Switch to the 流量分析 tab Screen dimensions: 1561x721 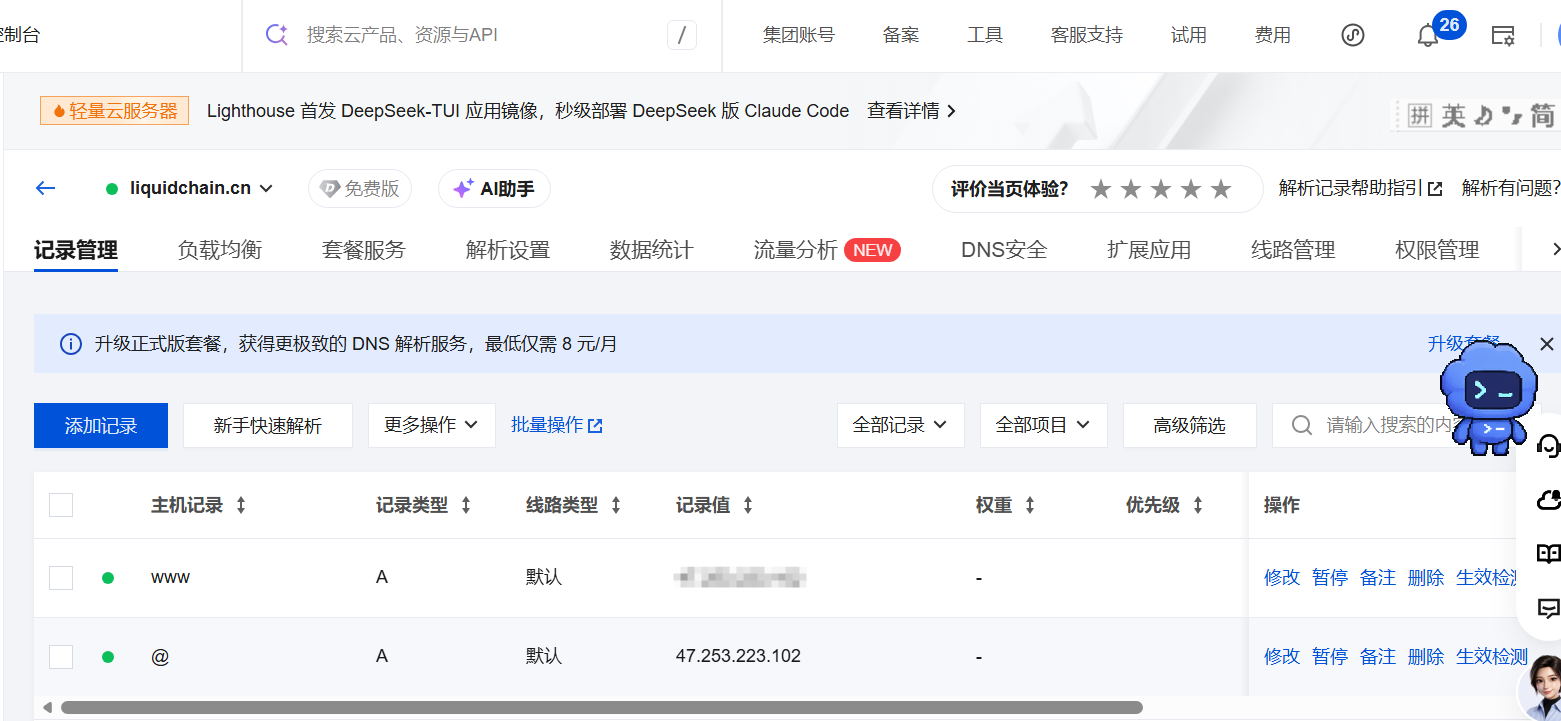pyautogui.click(x=795, y=249)
